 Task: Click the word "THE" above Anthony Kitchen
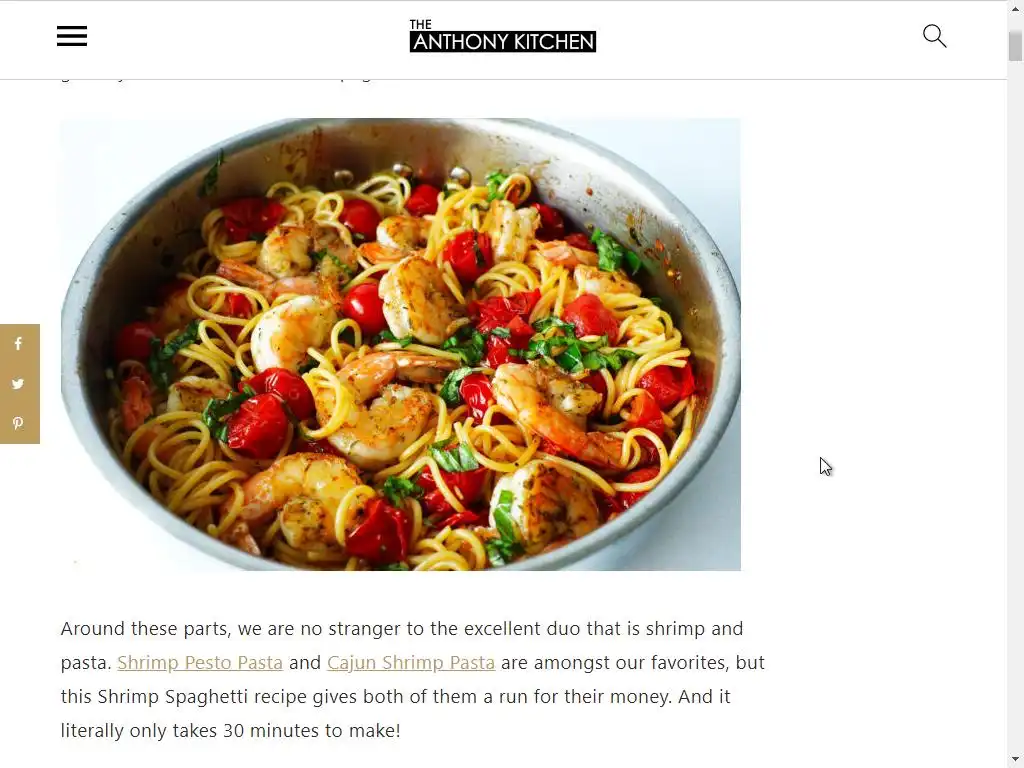[x=421, y=25]
